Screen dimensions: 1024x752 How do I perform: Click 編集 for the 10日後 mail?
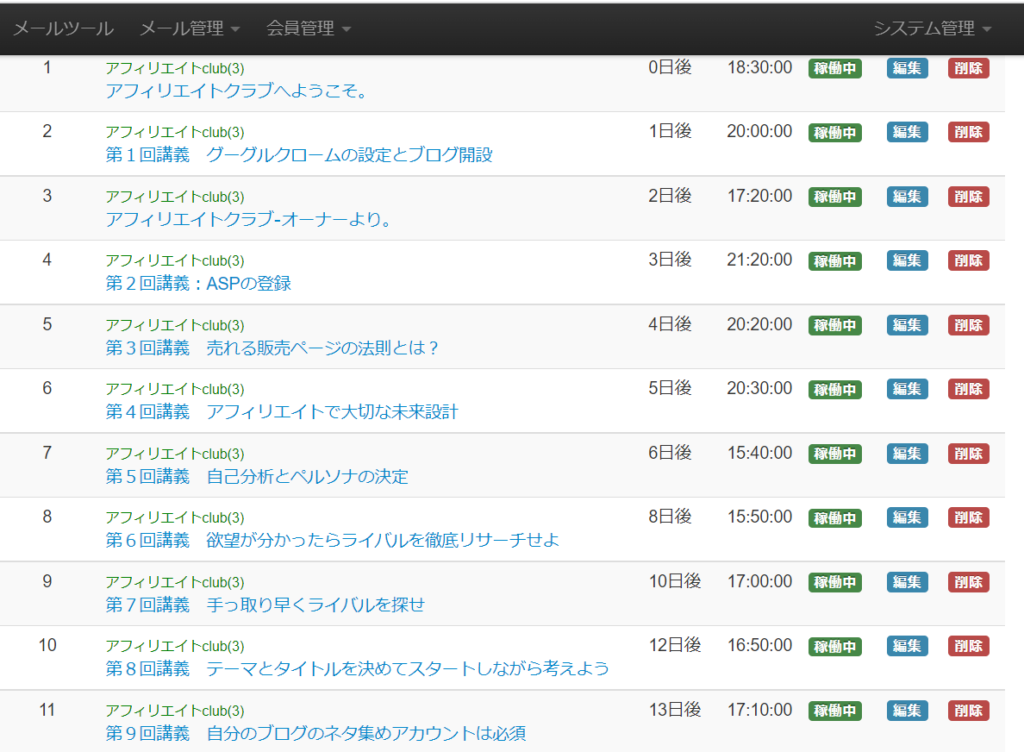pos(907,582)
